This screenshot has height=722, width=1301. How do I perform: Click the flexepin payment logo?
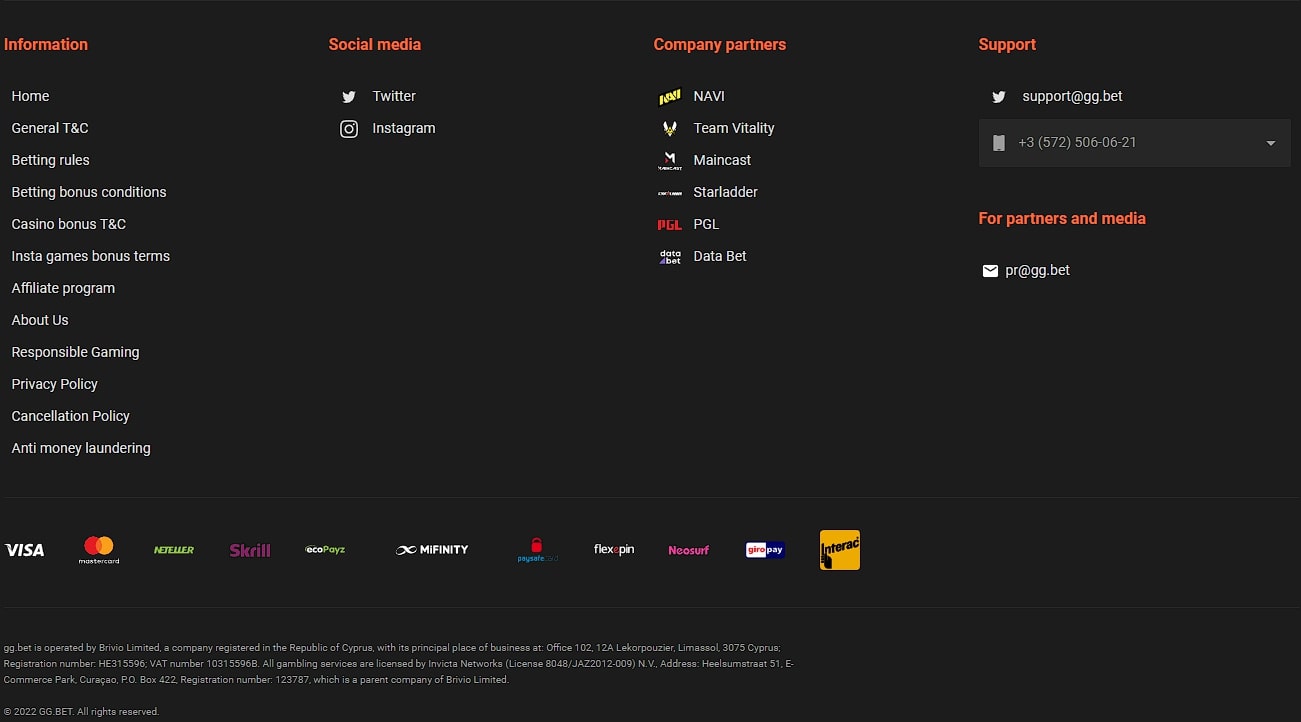tap(614, 550)
